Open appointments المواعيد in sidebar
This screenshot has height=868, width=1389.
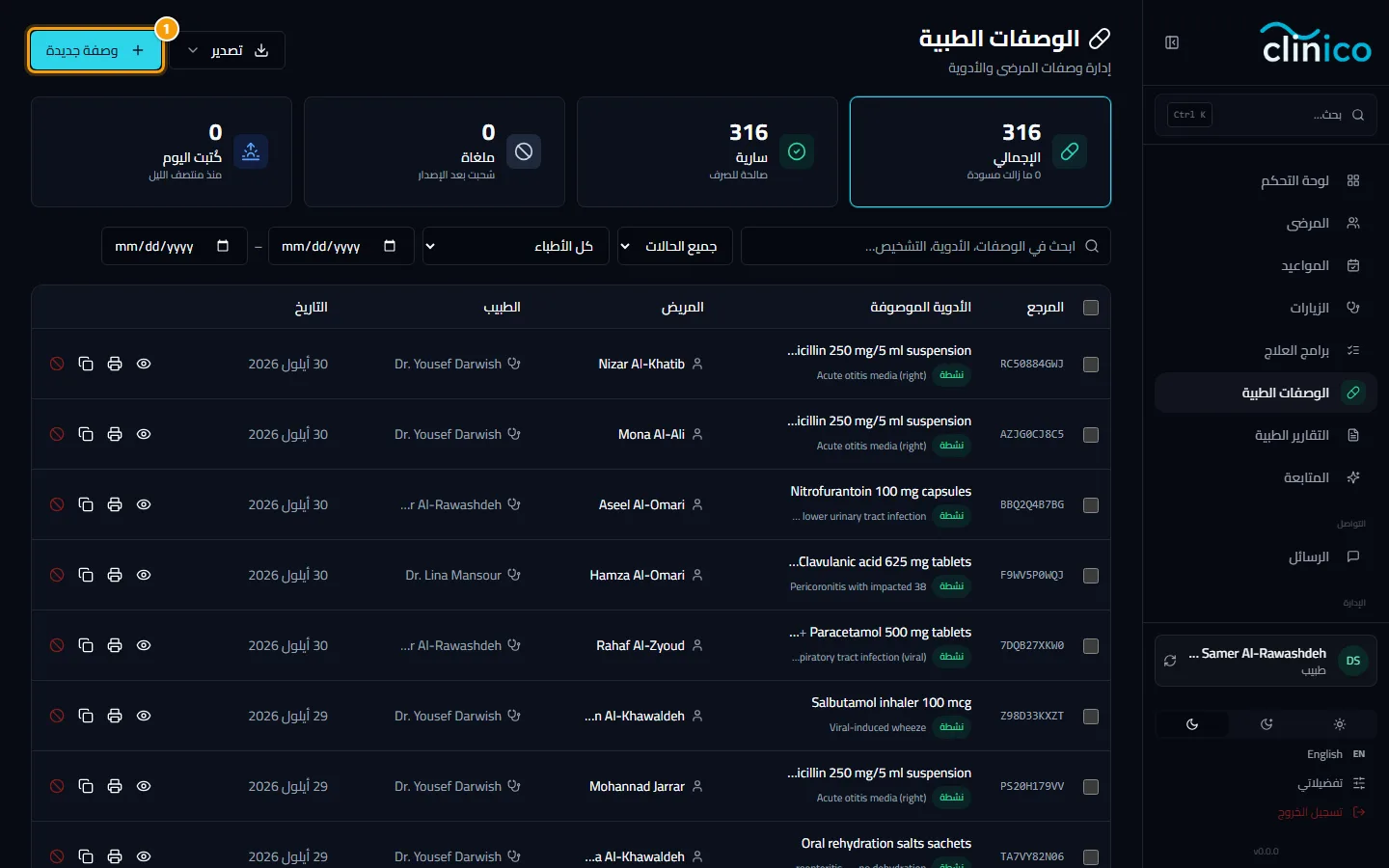click(x=1266, y=265)
